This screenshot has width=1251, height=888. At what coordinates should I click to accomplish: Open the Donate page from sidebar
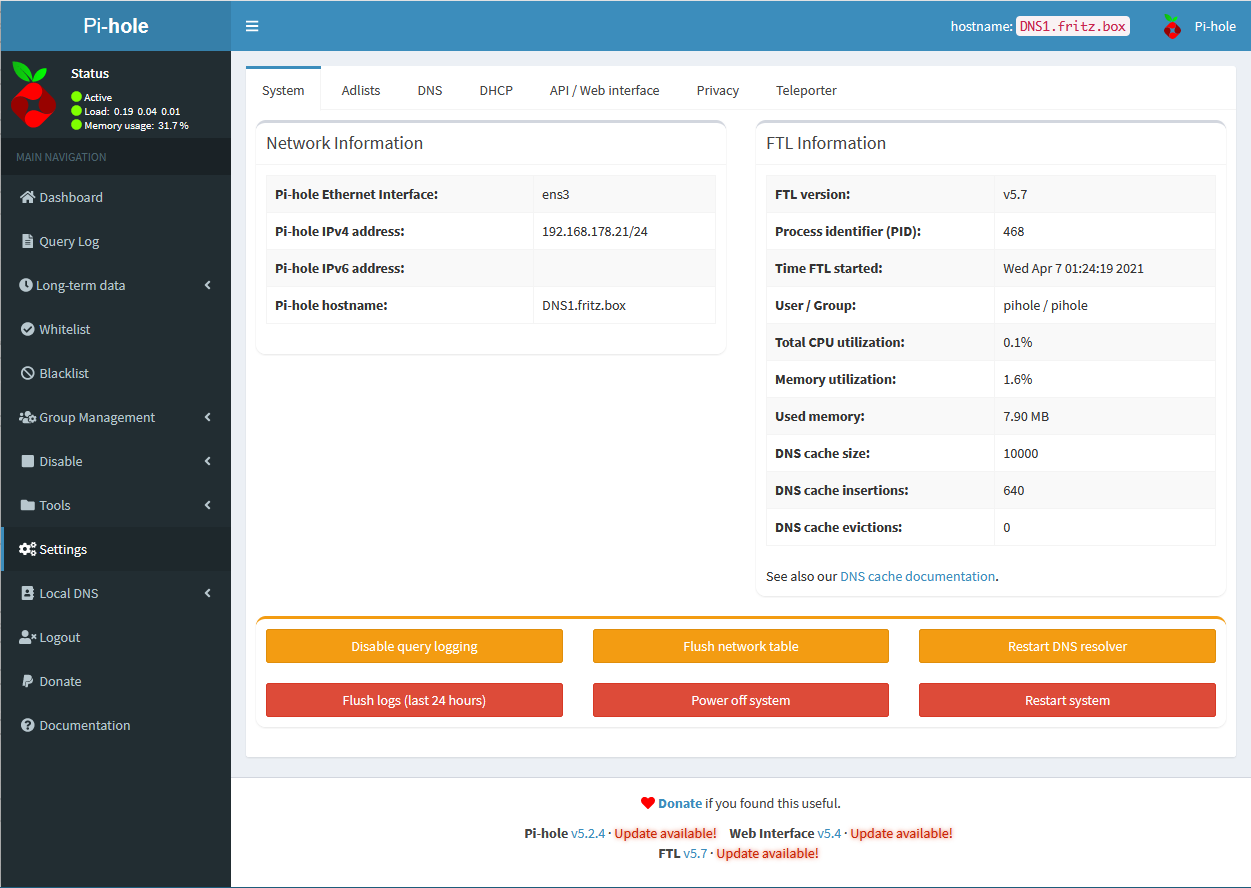coord(27,681)
